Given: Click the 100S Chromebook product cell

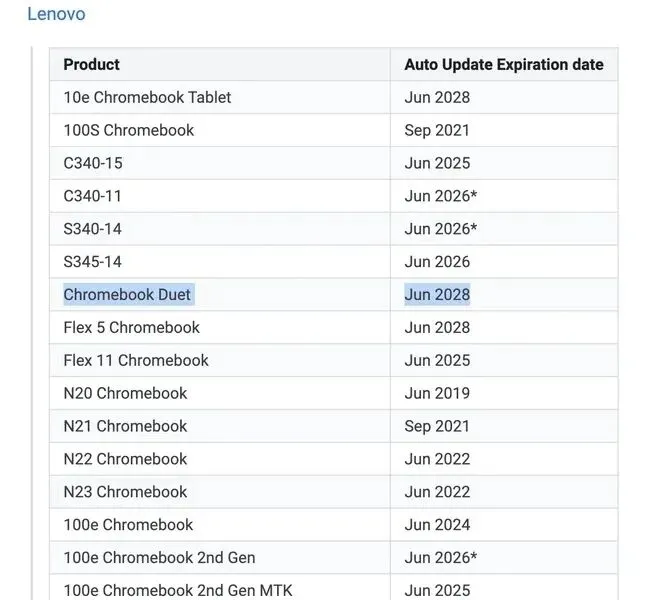Looking at the screenshot, I should 129,130.
